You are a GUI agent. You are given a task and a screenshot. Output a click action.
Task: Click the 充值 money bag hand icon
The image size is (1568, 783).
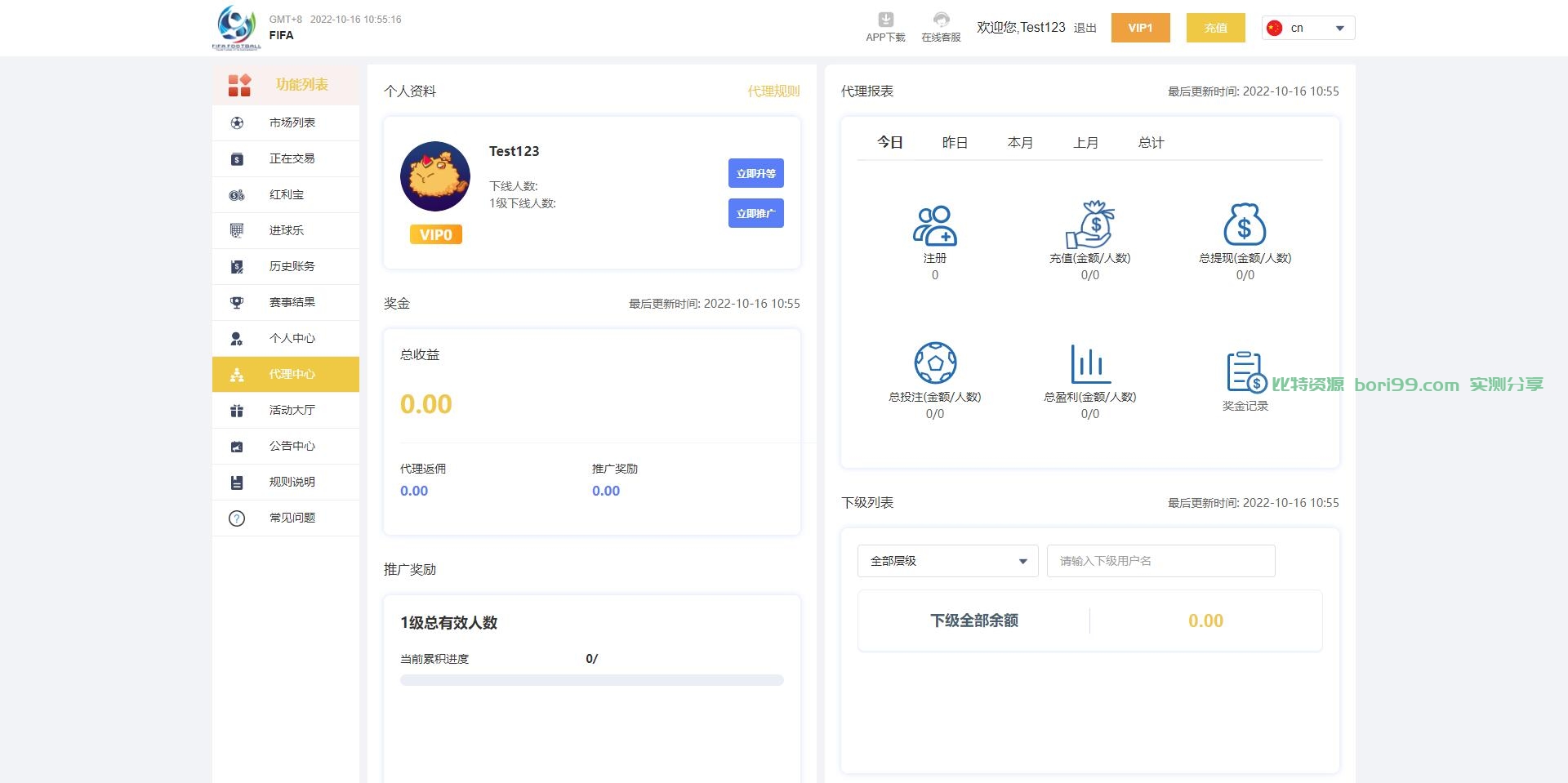[x=1090, y=225]
